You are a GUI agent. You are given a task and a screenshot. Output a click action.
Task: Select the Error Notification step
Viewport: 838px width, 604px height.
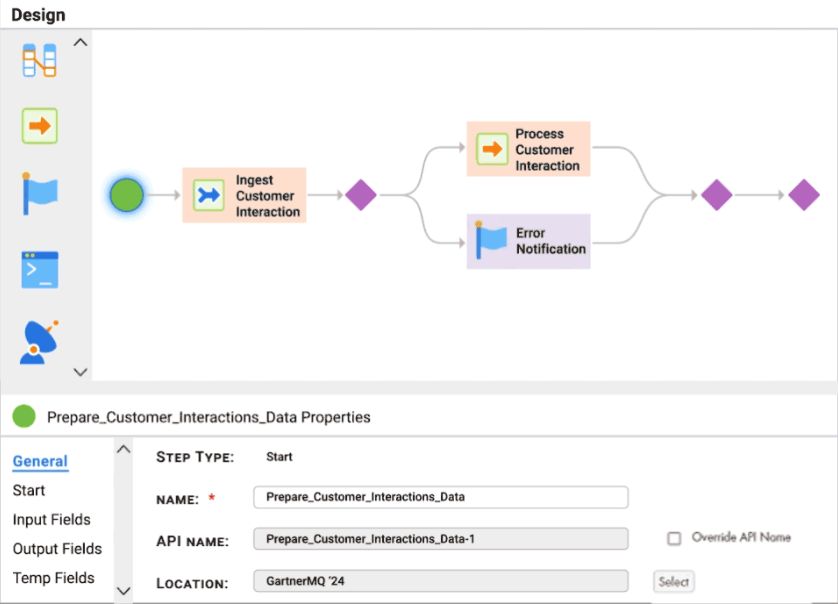tap(529, 241)
